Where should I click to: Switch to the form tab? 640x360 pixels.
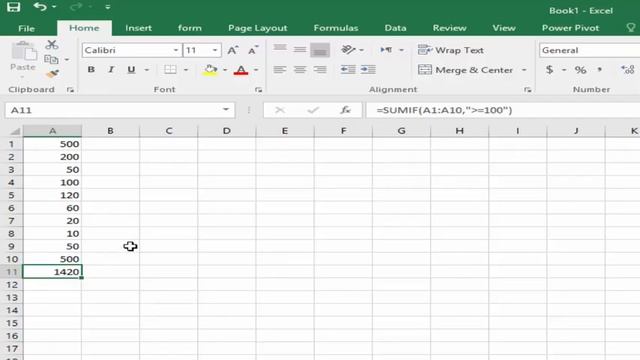[190, 28]
